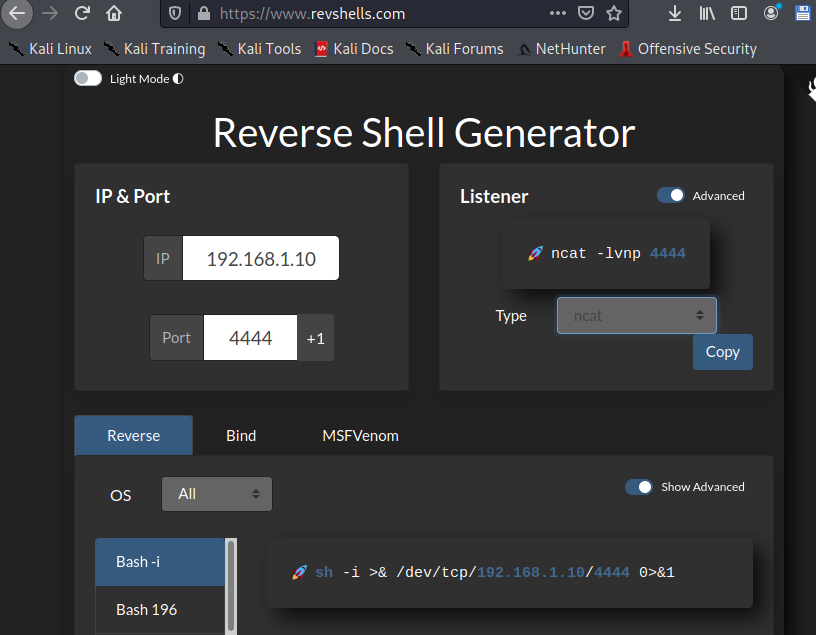Click the shell list scrollbar
Image resolution: width=816 pixels, height=635 pixels.
point(231,586)
